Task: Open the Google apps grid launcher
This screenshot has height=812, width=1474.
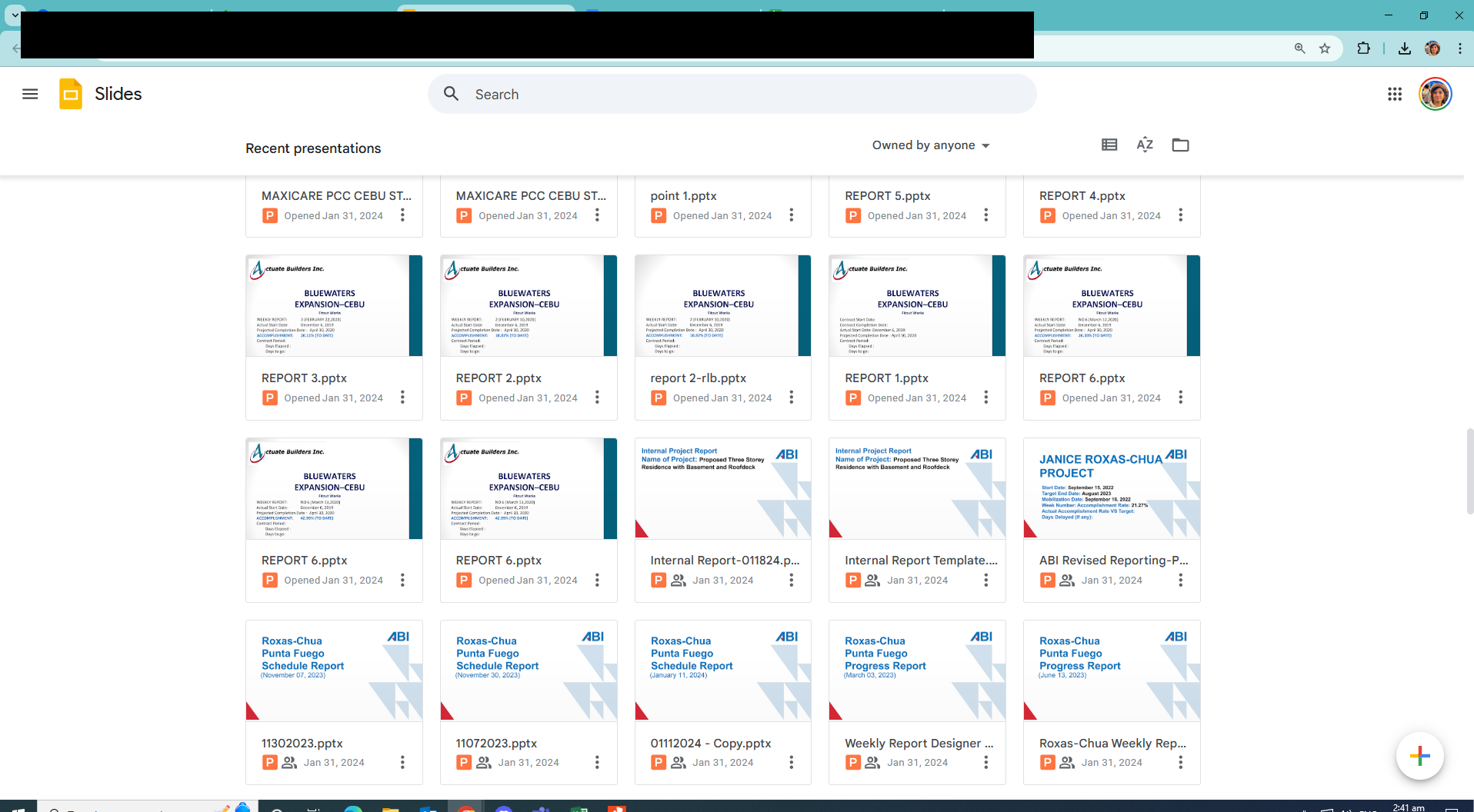Action: point(1395,94)
